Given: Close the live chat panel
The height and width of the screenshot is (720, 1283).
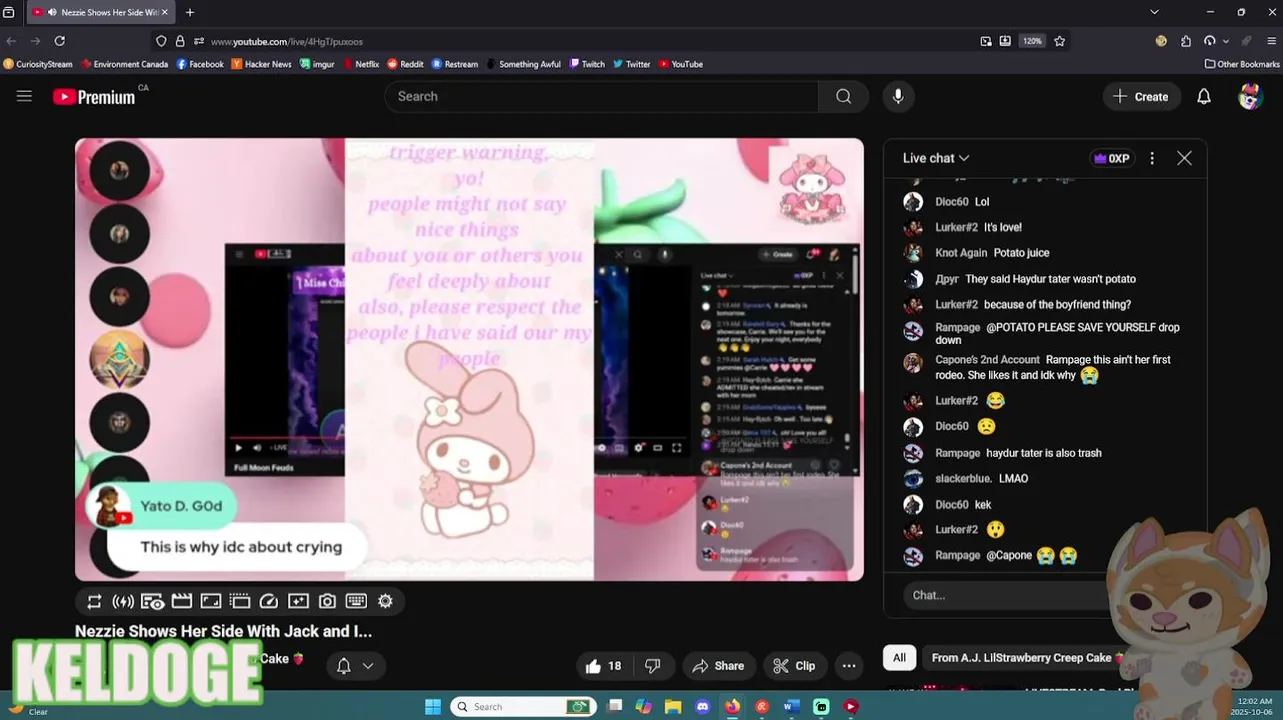Looking at the screenshot, I should pos(1184,158).
